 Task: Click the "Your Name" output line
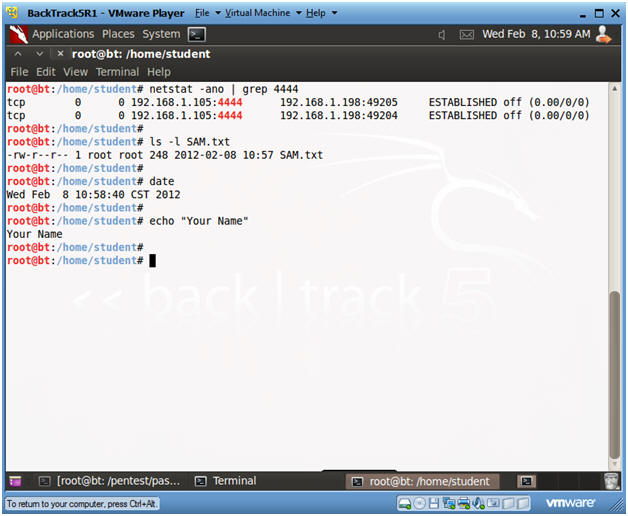(x=34, y=234)
